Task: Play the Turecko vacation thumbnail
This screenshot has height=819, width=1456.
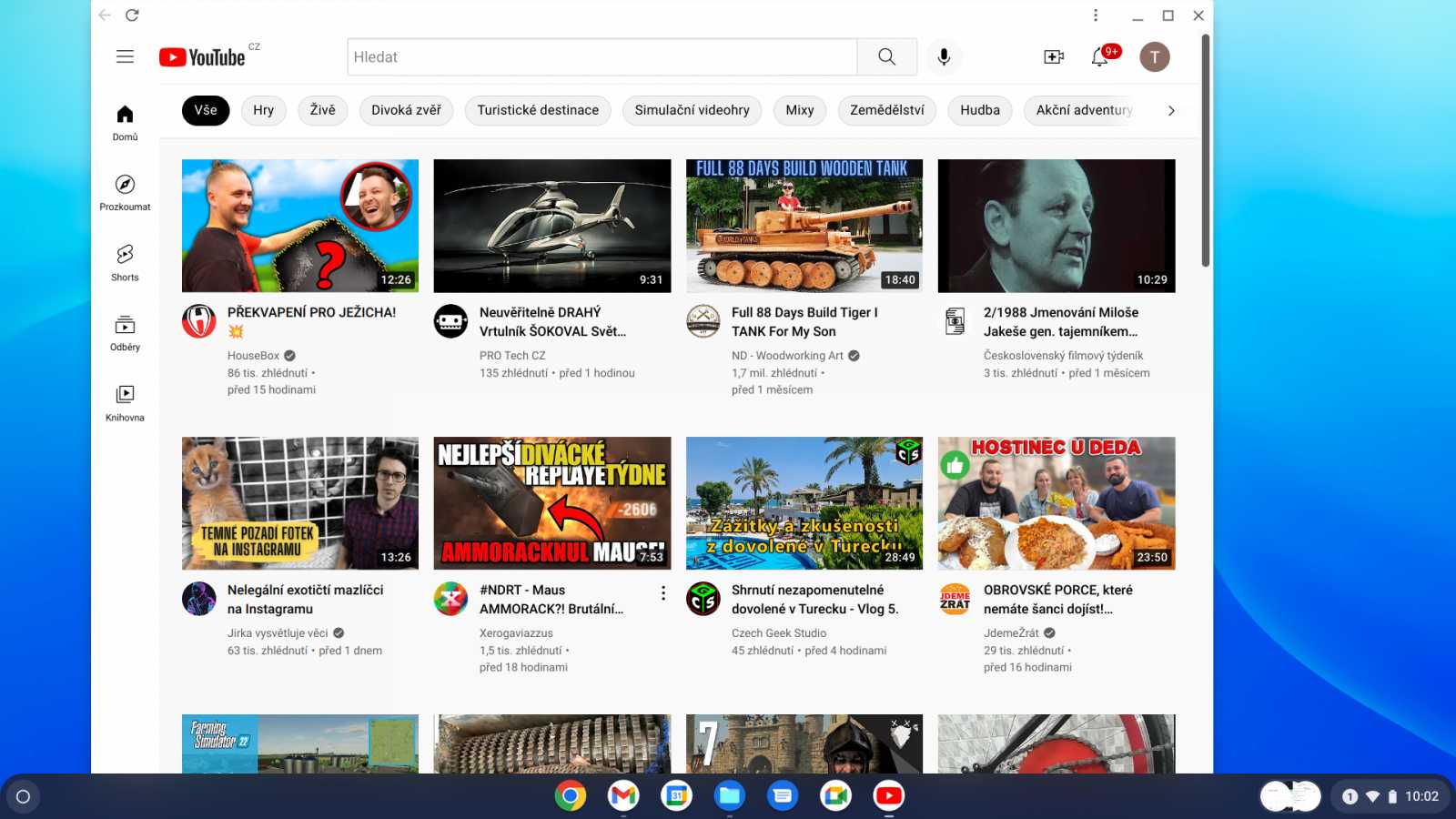Action: (804, 503)
